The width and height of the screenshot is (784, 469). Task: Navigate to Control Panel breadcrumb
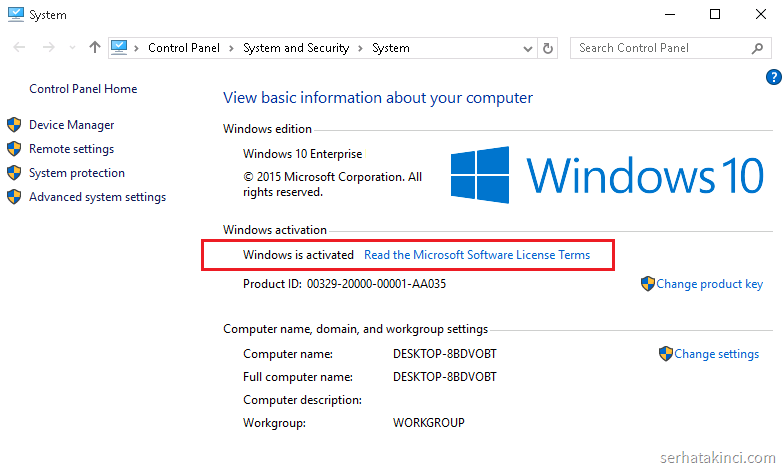coord(185,48)
